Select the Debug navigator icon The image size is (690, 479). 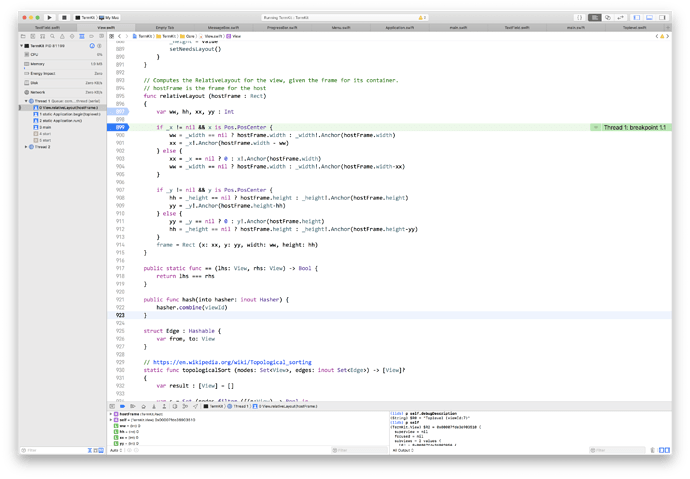click(82, 37)
